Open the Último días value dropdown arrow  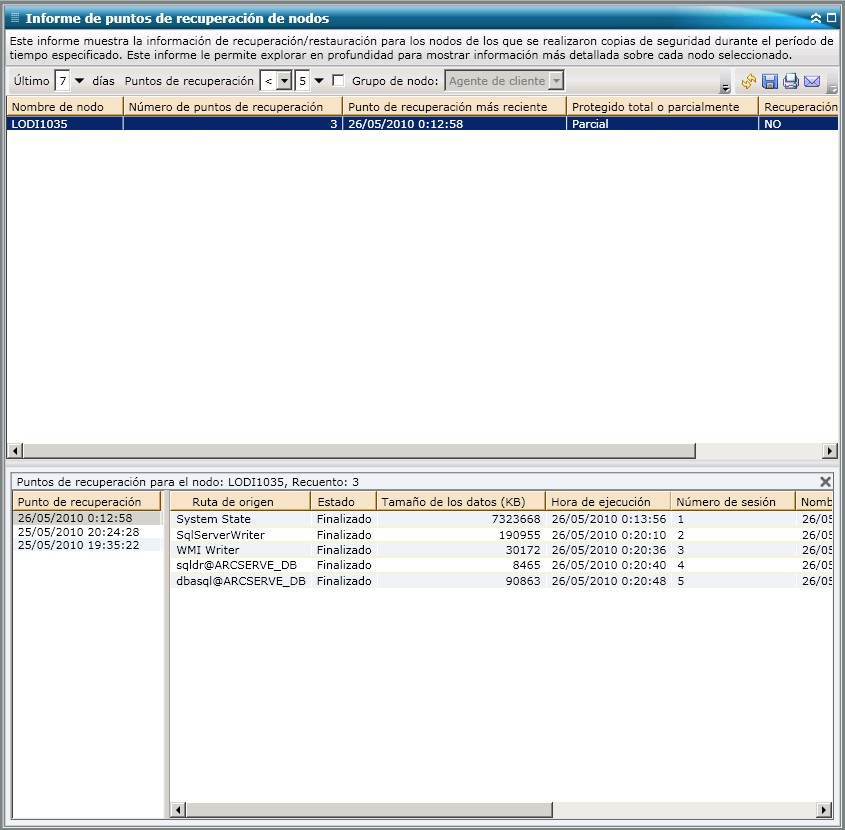[x=79, y=81]
